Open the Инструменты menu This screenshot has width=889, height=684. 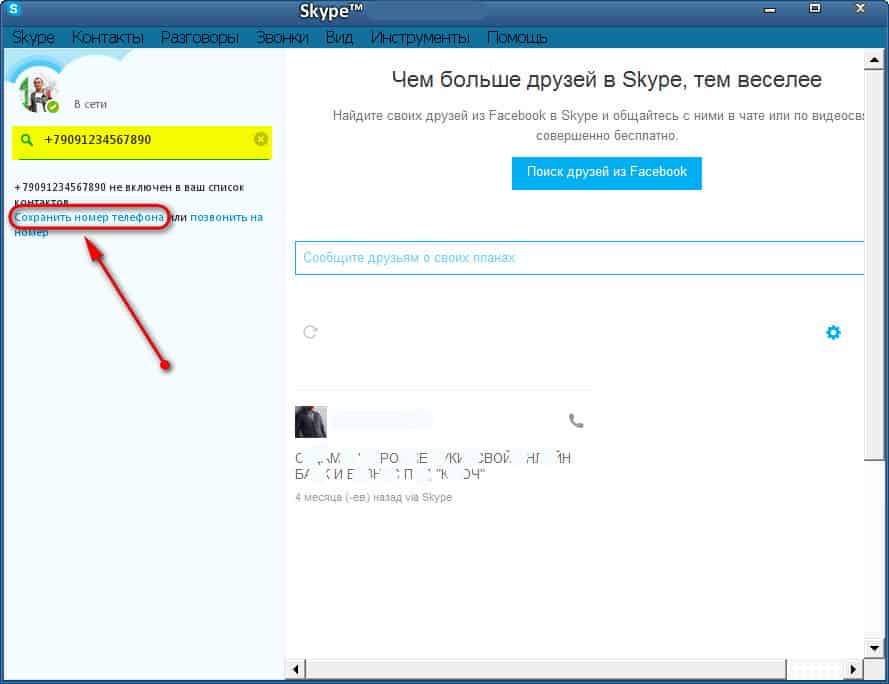click(420, 37)
